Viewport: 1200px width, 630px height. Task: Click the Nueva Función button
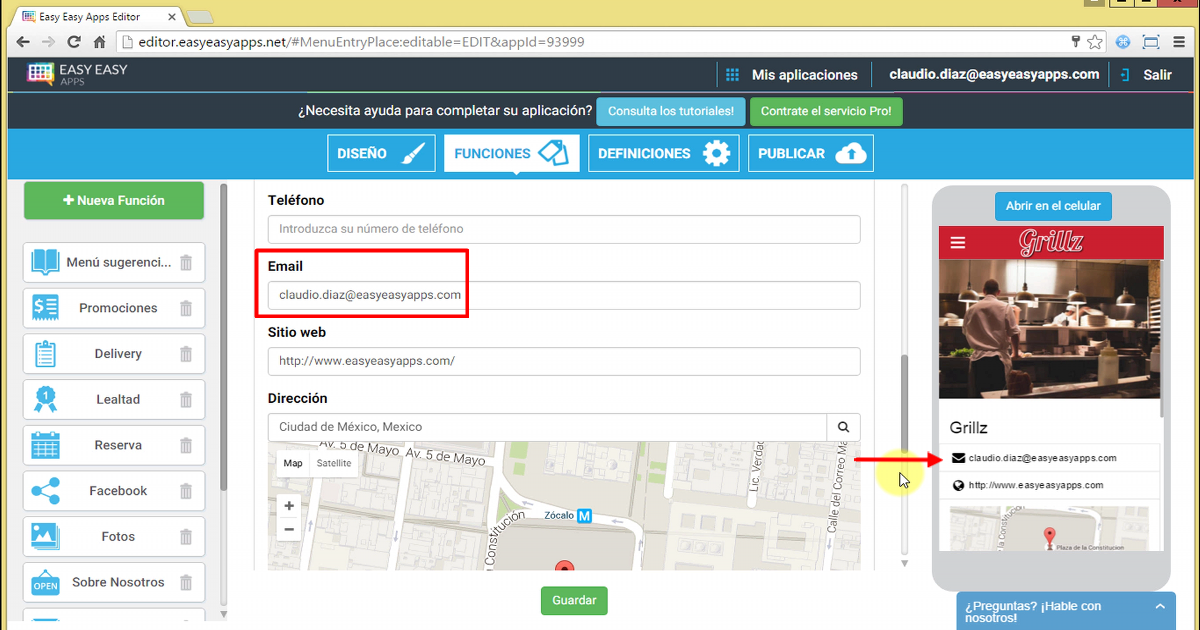pos(114,200)
